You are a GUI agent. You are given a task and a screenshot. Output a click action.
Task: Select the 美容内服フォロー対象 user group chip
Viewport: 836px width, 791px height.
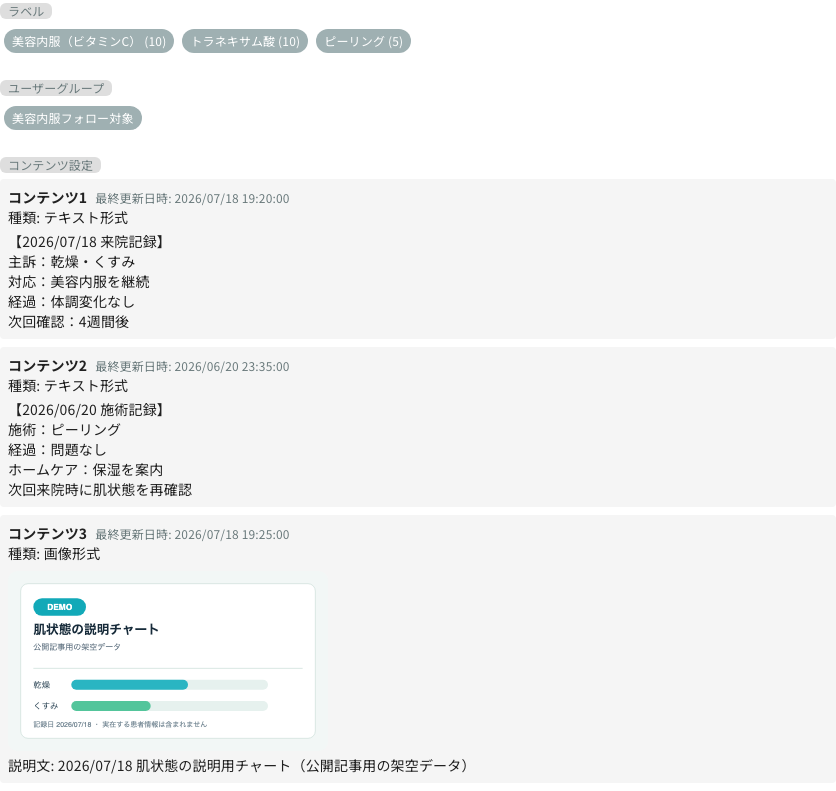(73, 118)
